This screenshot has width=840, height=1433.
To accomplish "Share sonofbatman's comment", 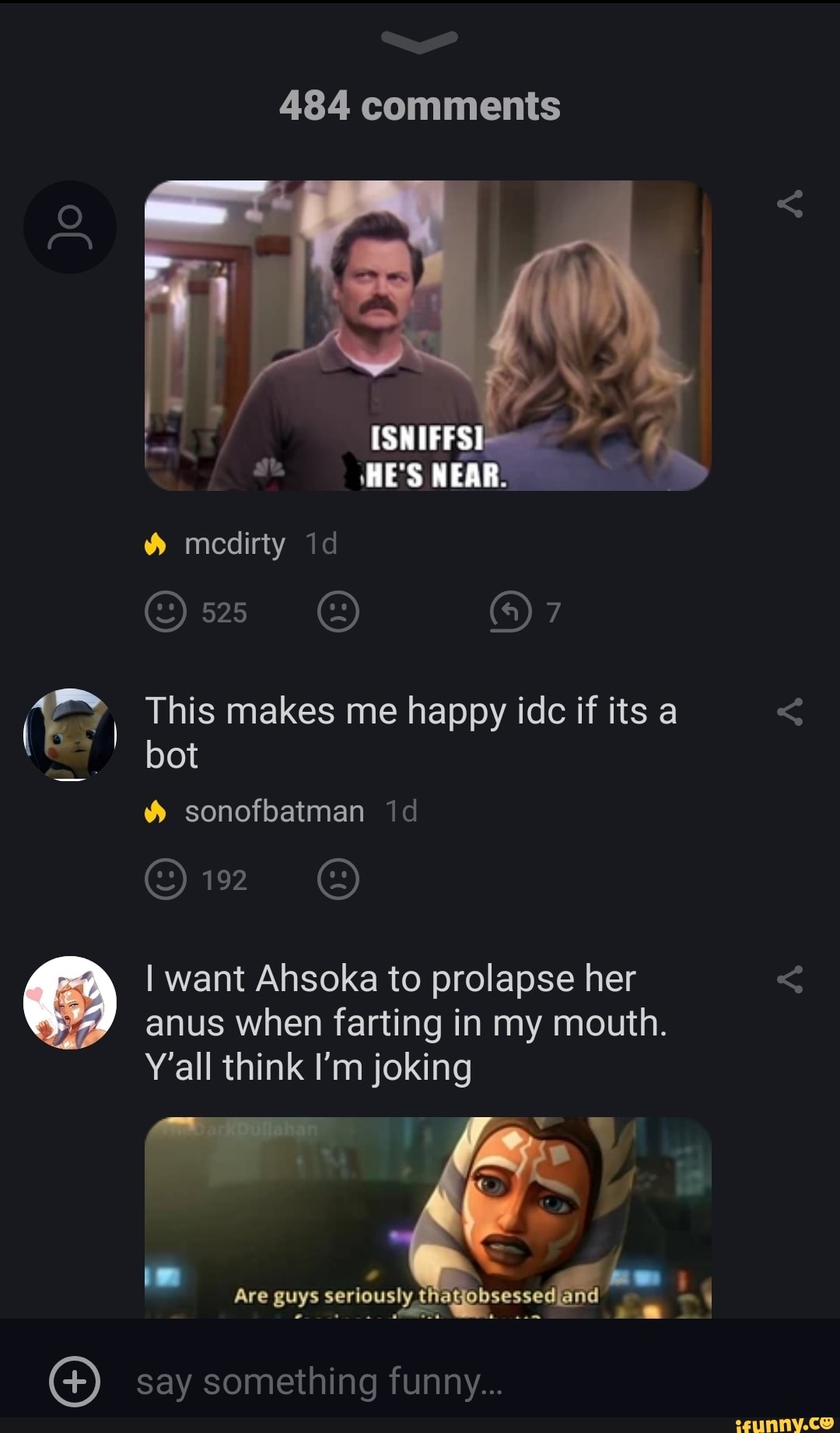I will 789,712.
